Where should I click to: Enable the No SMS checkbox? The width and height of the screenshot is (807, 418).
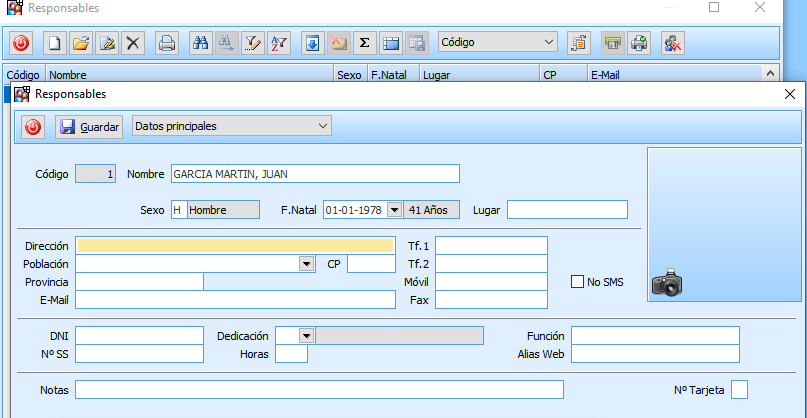[577, 282]
